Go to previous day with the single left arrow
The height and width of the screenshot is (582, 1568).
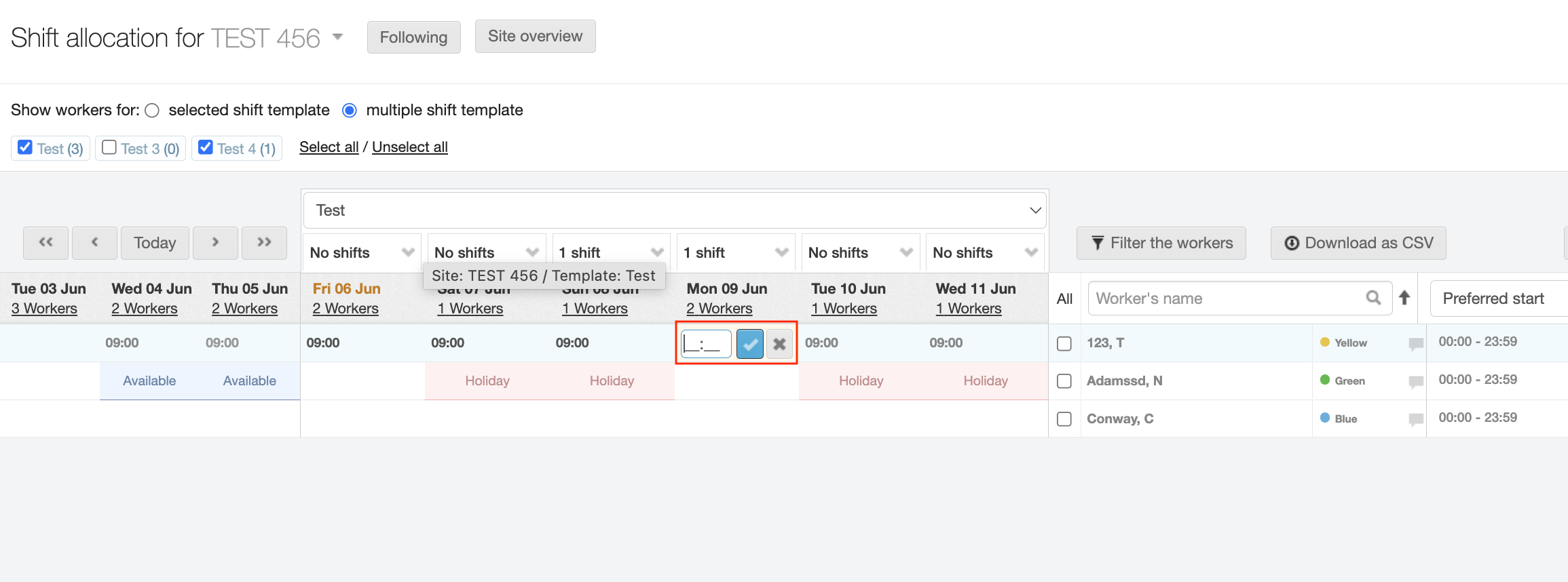(x=94, y=243)
